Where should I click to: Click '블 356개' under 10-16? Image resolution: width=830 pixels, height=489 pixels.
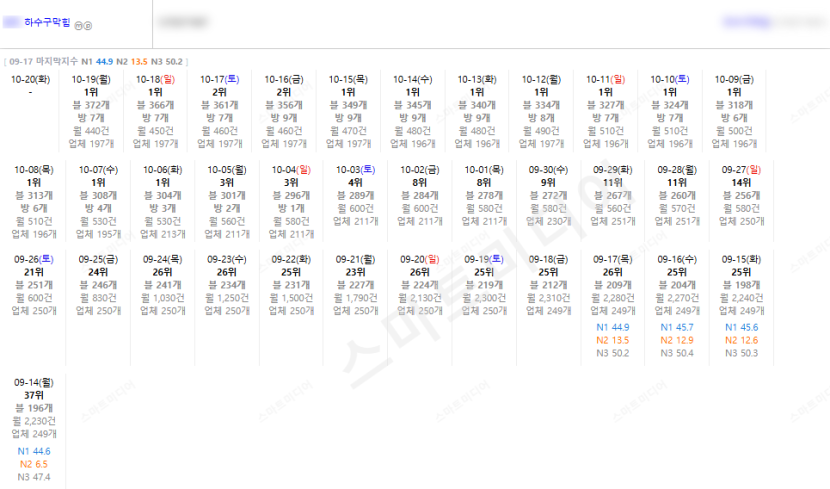[x=284, y=105]
